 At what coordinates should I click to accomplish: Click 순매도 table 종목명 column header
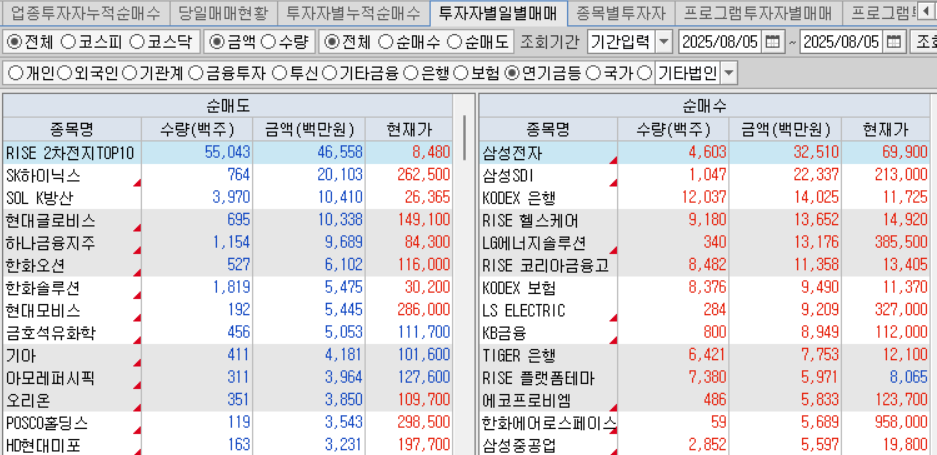click(x=72, y=129)
